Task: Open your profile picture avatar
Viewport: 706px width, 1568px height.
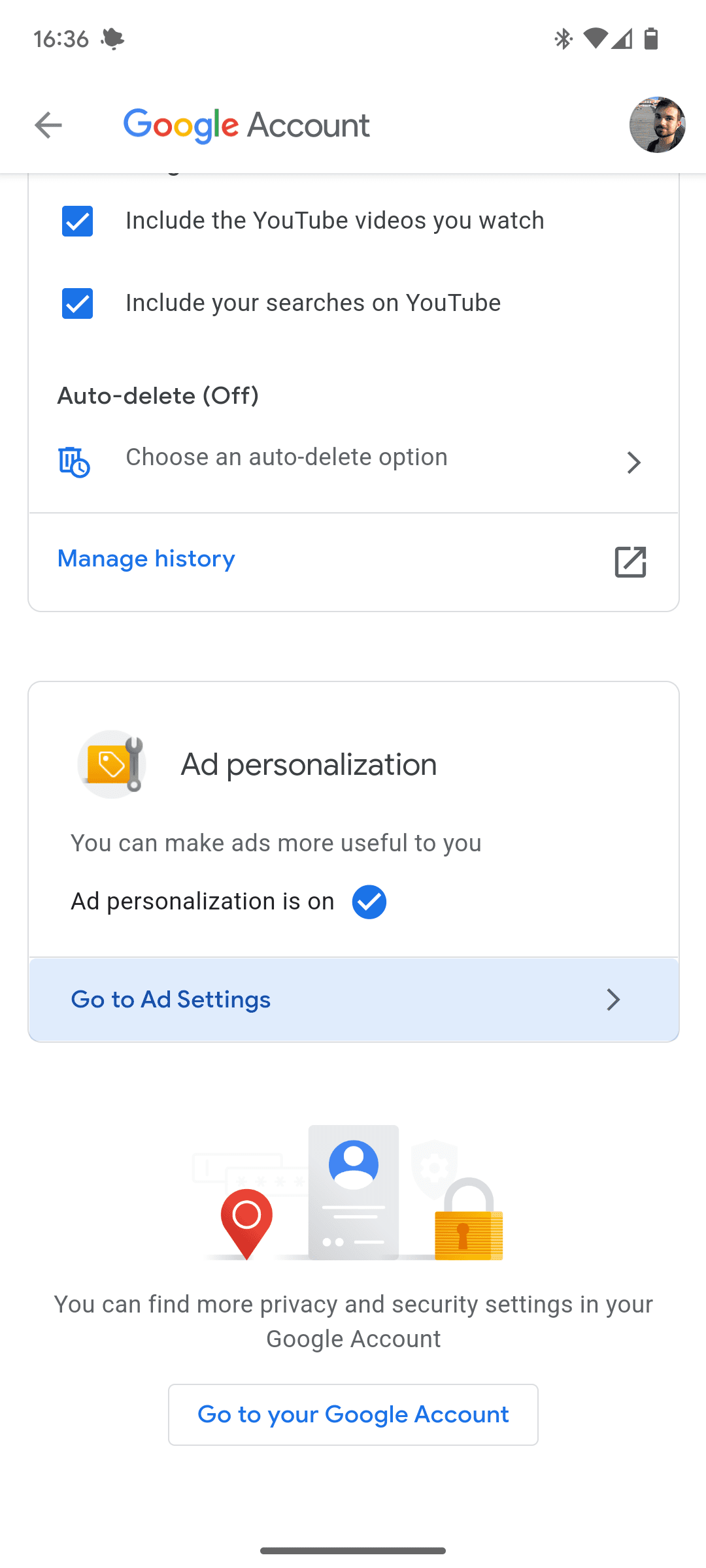Action: pos(658,125)
